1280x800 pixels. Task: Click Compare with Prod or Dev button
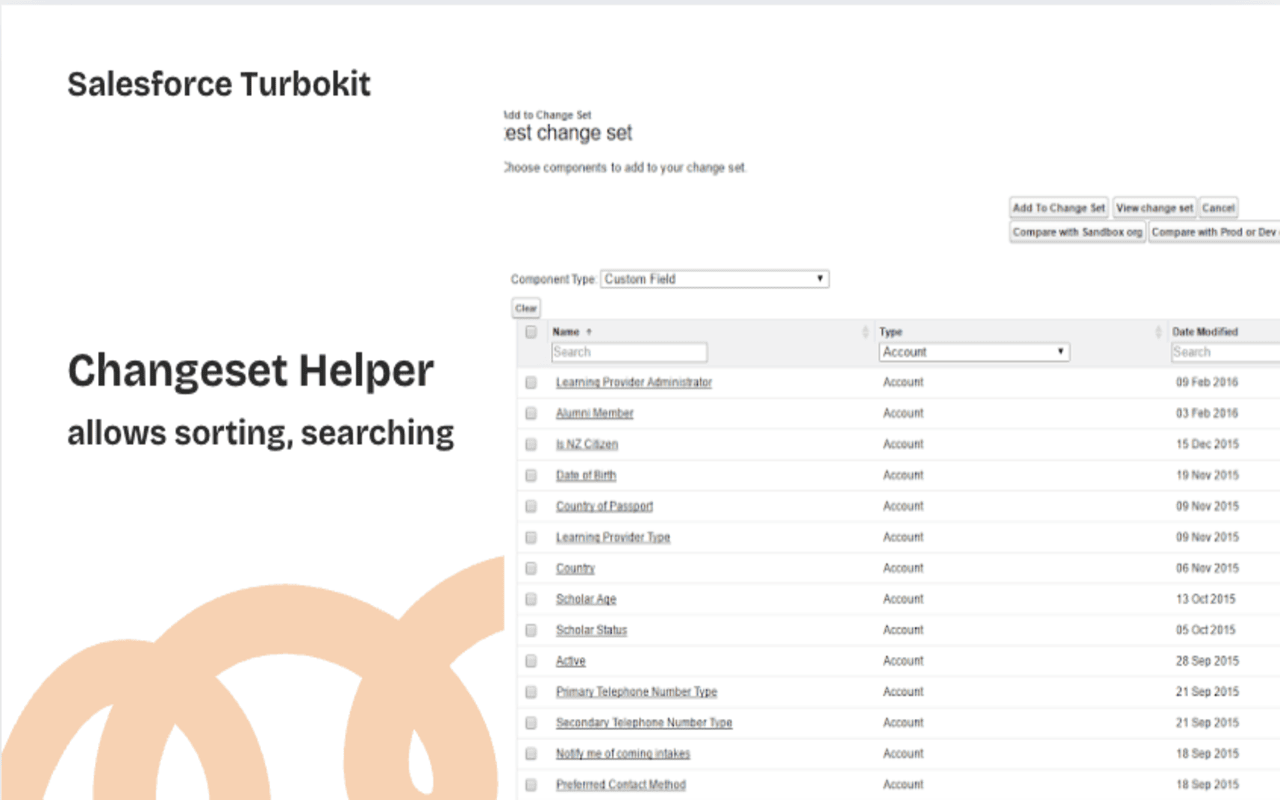pos(1214,232)
